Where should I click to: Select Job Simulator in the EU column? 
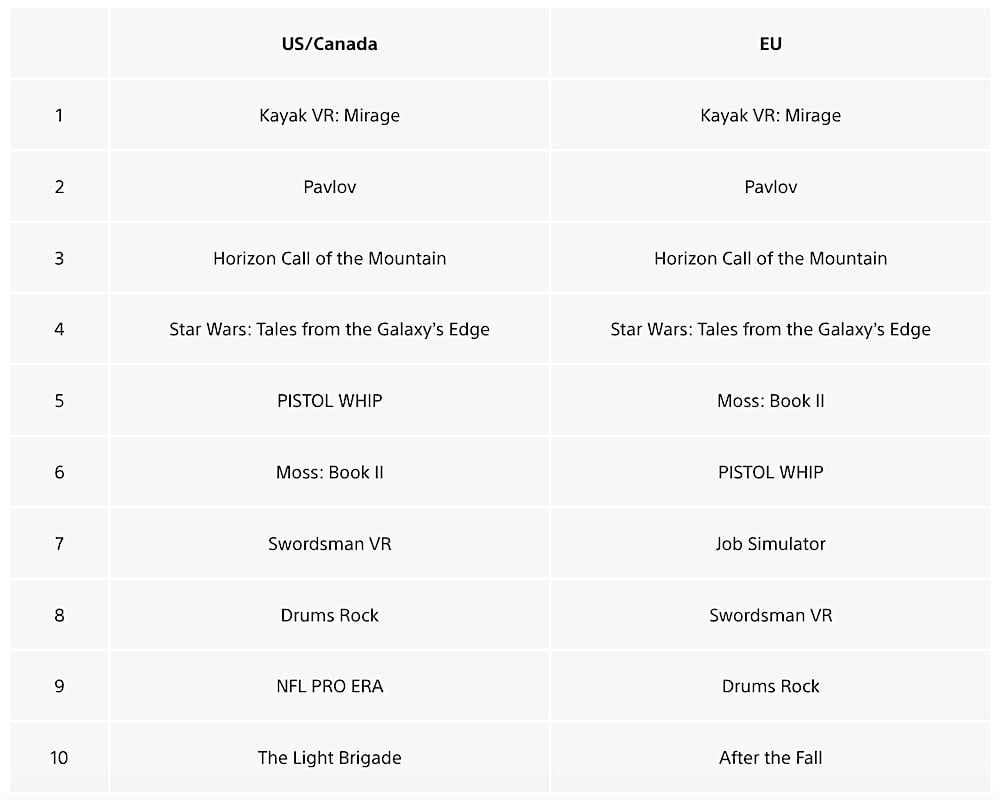770,544
